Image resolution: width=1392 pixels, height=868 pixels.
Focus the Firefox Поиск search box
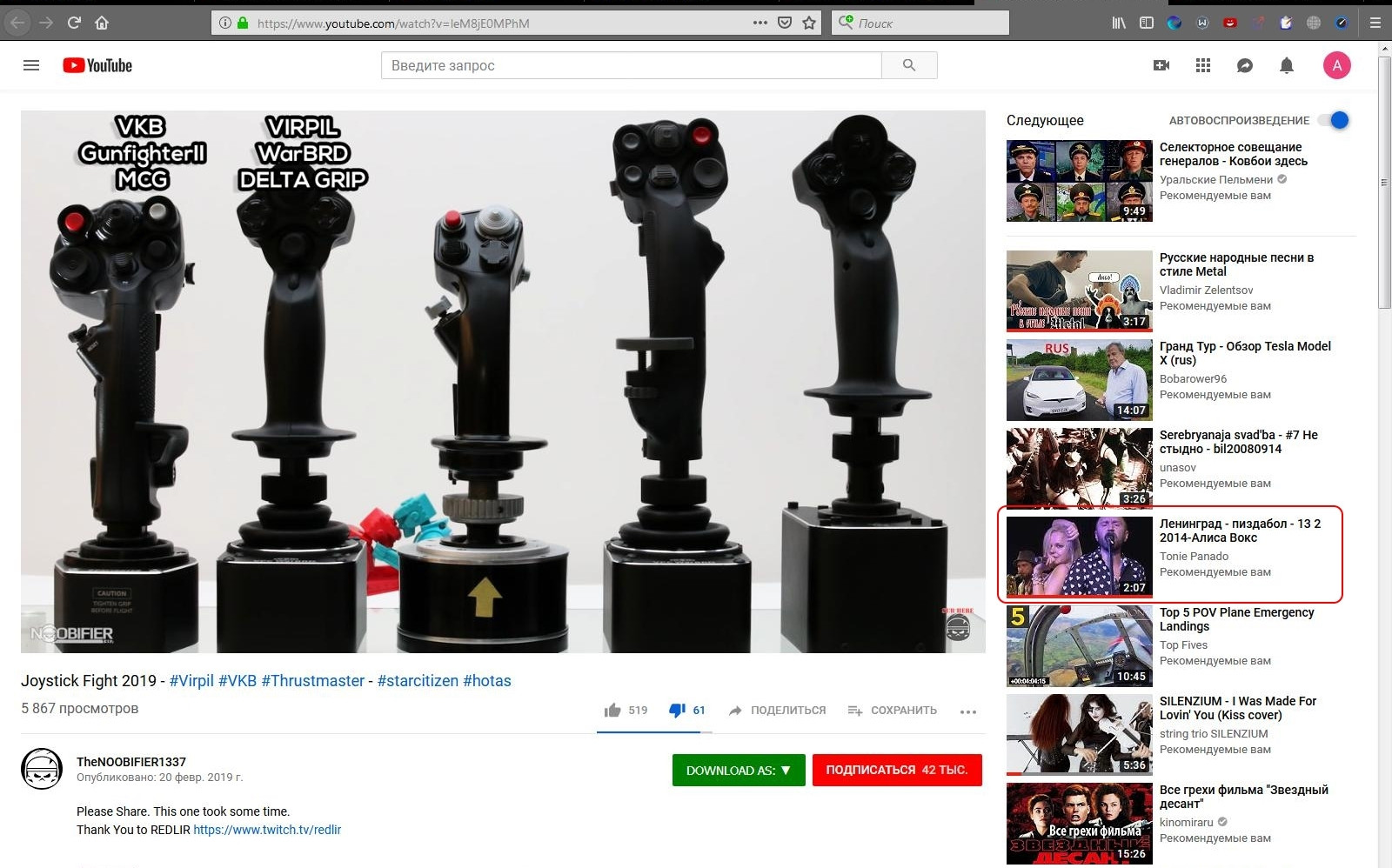point(921,23)
